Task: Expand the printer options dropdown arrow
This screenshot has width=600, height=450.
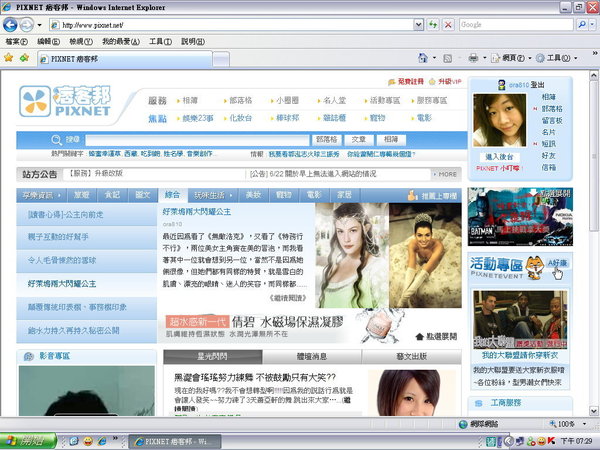Action: click(484, 58)
